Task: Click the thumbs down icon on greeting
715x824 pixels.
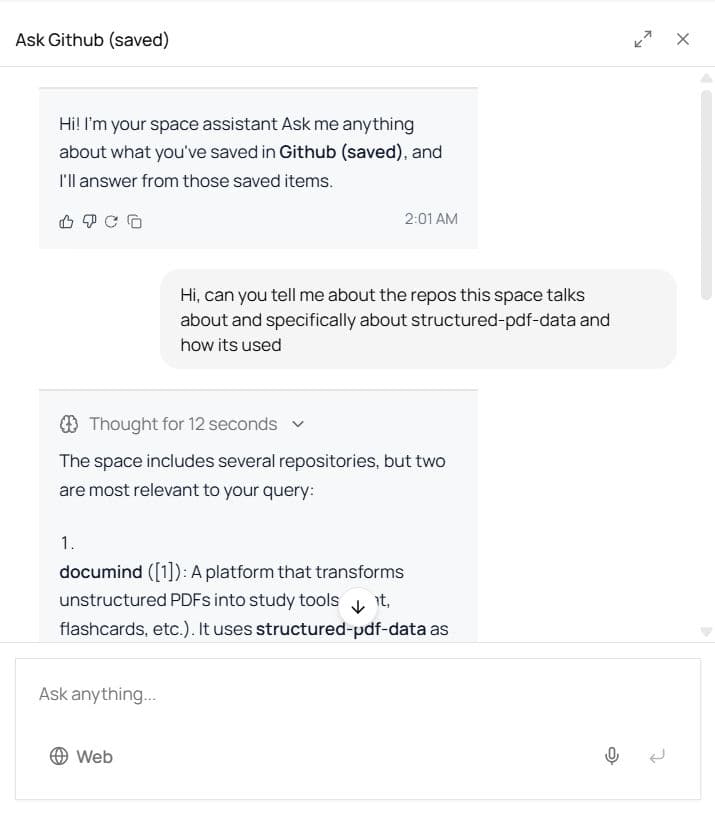Action: [89, 222]
